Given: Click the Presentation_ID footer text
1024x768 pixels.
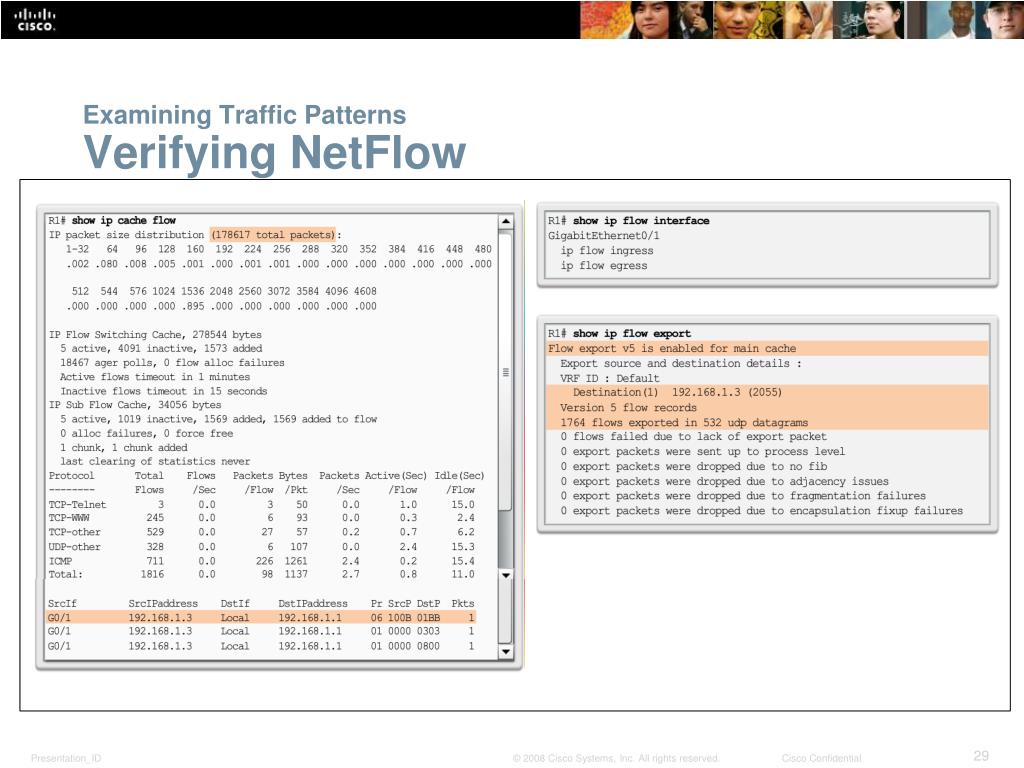Looking at the screenshot, I should coord(66,758).
